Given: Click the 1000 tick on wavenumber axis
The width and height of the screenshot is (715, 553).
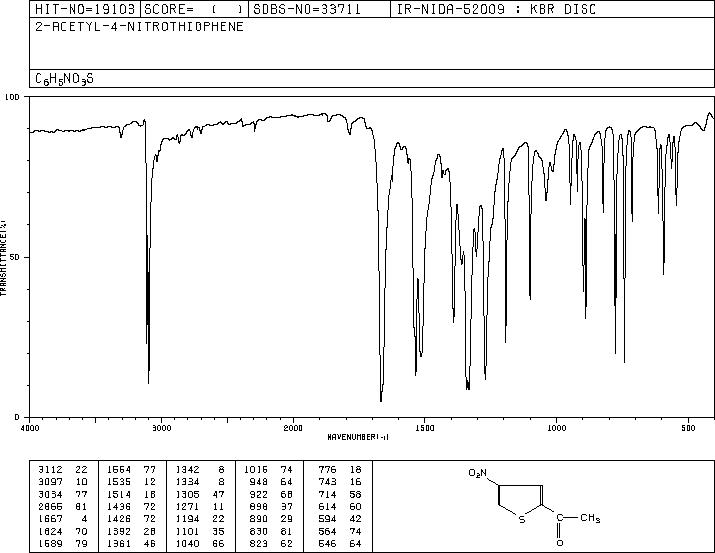Looking at the screenshot, I should 555,428.
